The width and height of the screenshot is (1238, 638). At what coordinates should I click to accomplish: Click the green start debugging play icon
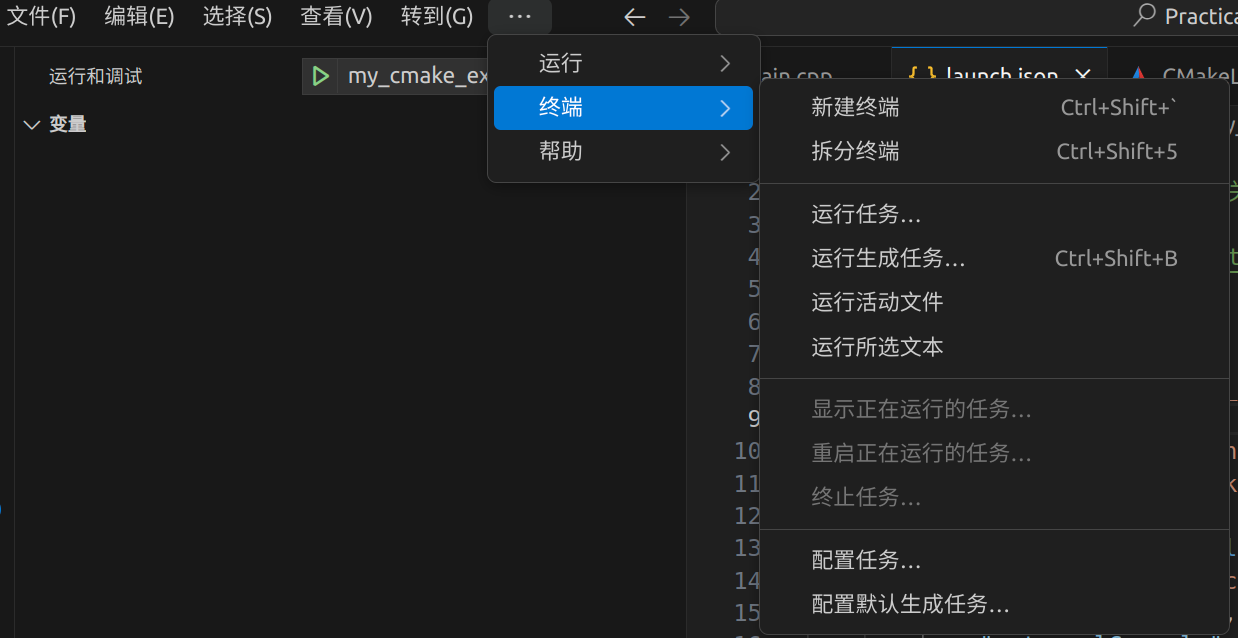point(320,76)
